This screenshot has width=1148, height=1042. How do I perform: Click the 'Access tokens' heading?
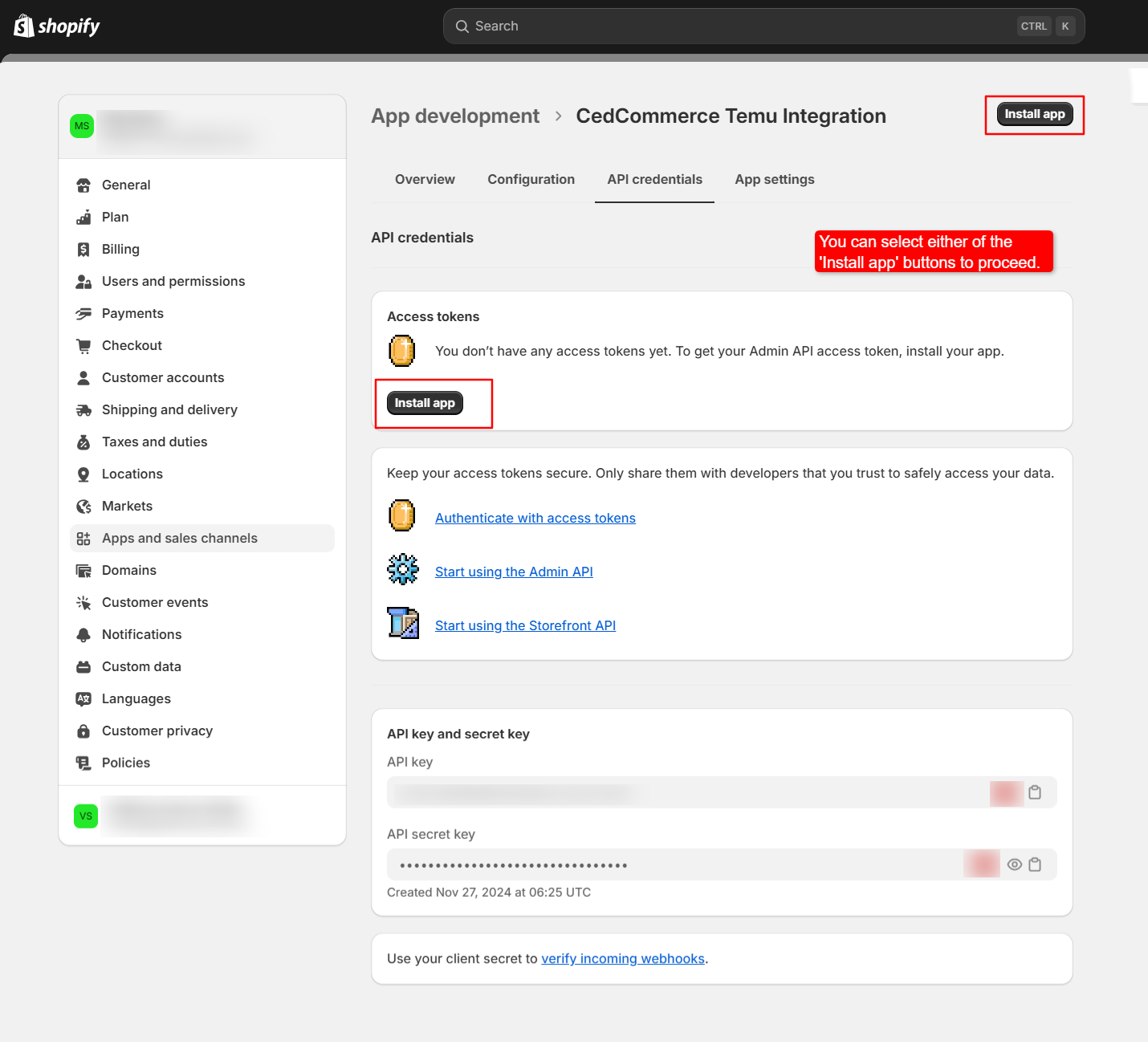[x=434, y=317]
